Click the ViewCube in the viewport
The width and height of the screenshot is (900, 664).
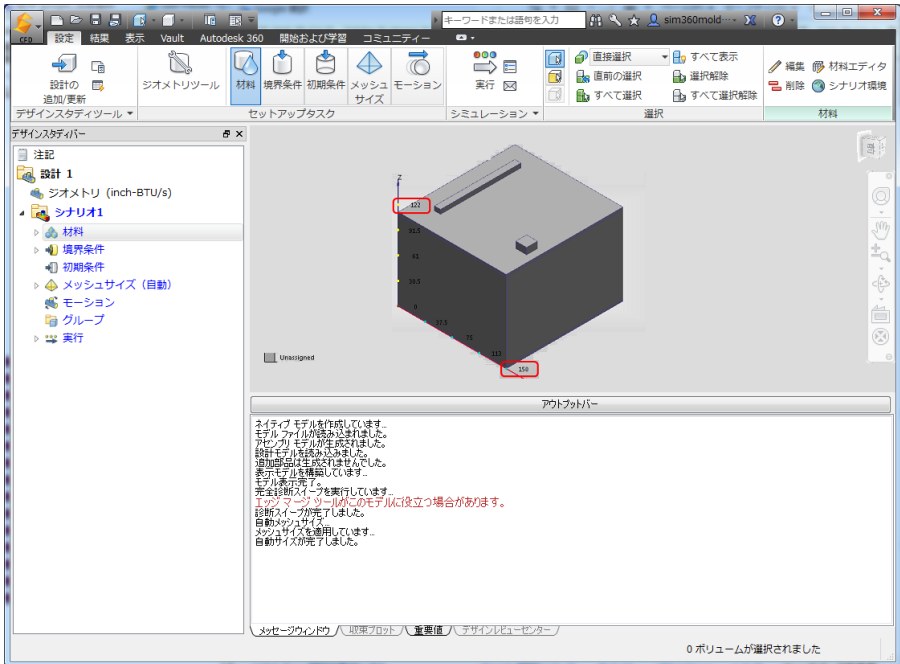click(x=871, y=147)
